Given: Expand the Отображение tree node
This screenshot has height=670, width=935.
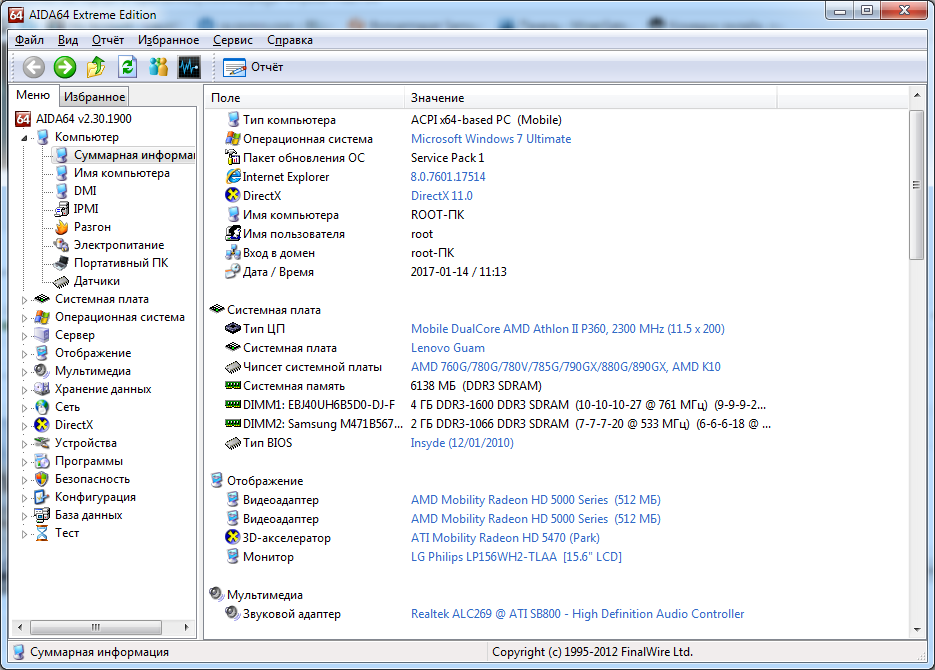Looking at the screenshot, I should (x=24, y=353).
